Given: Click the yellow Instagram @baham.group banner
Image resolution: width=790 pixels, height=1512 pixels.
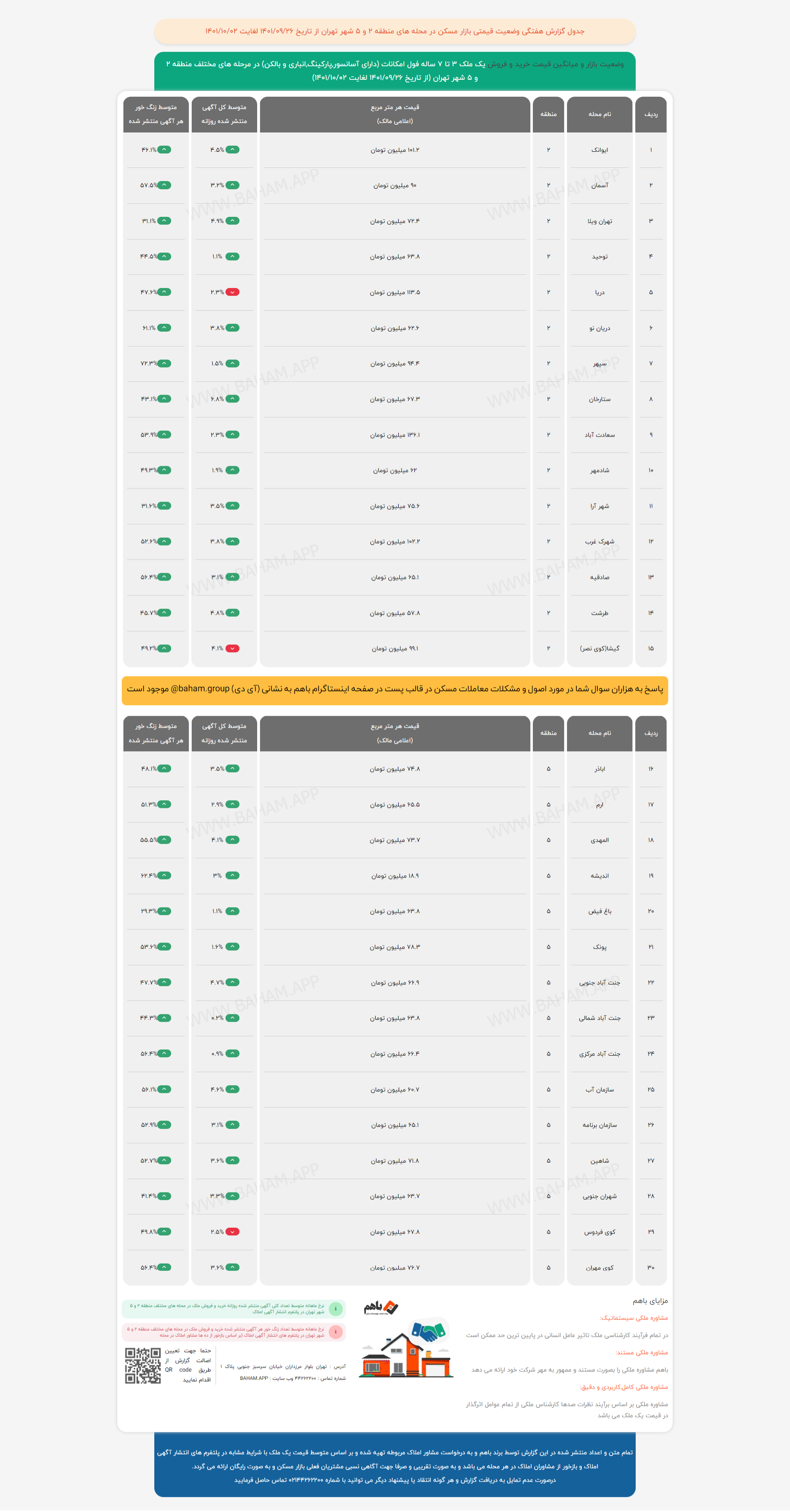Looking at the screenshot, I should [x=395, y=689].
